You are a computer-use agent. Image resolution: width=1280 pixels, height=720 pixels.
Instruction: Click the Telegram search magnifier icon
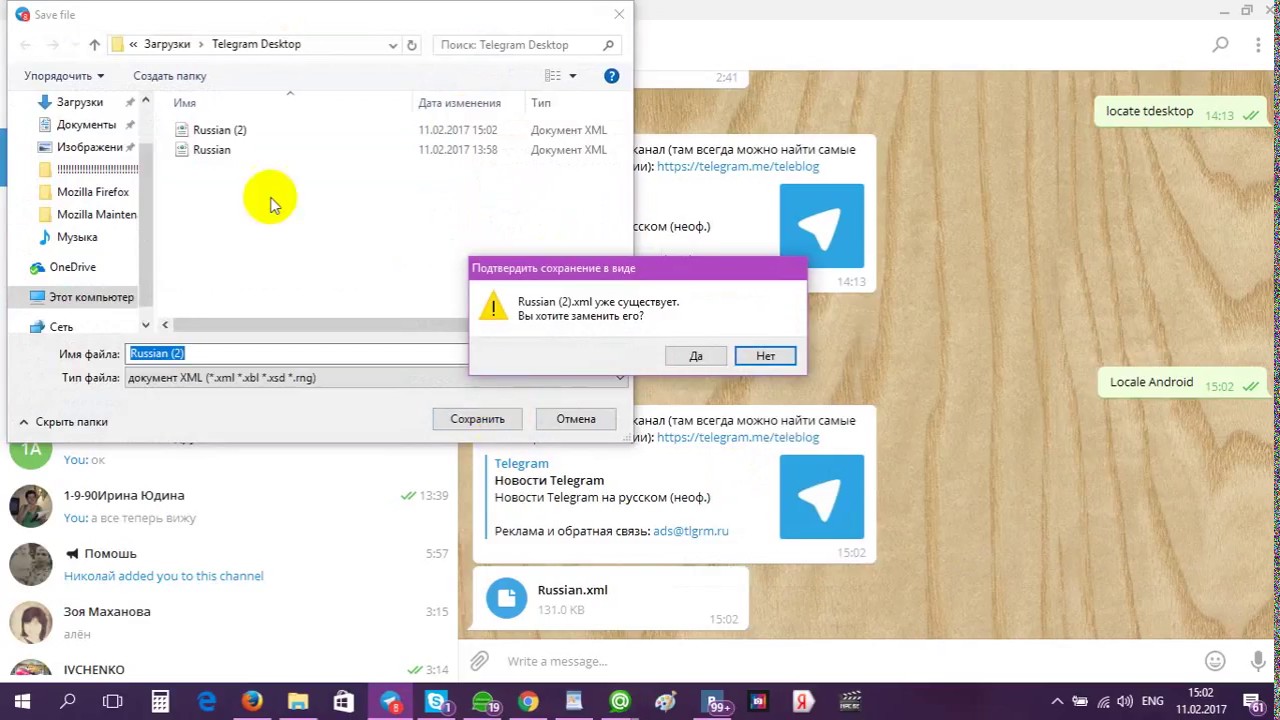pyautogui.click(x=1220, y=45)
